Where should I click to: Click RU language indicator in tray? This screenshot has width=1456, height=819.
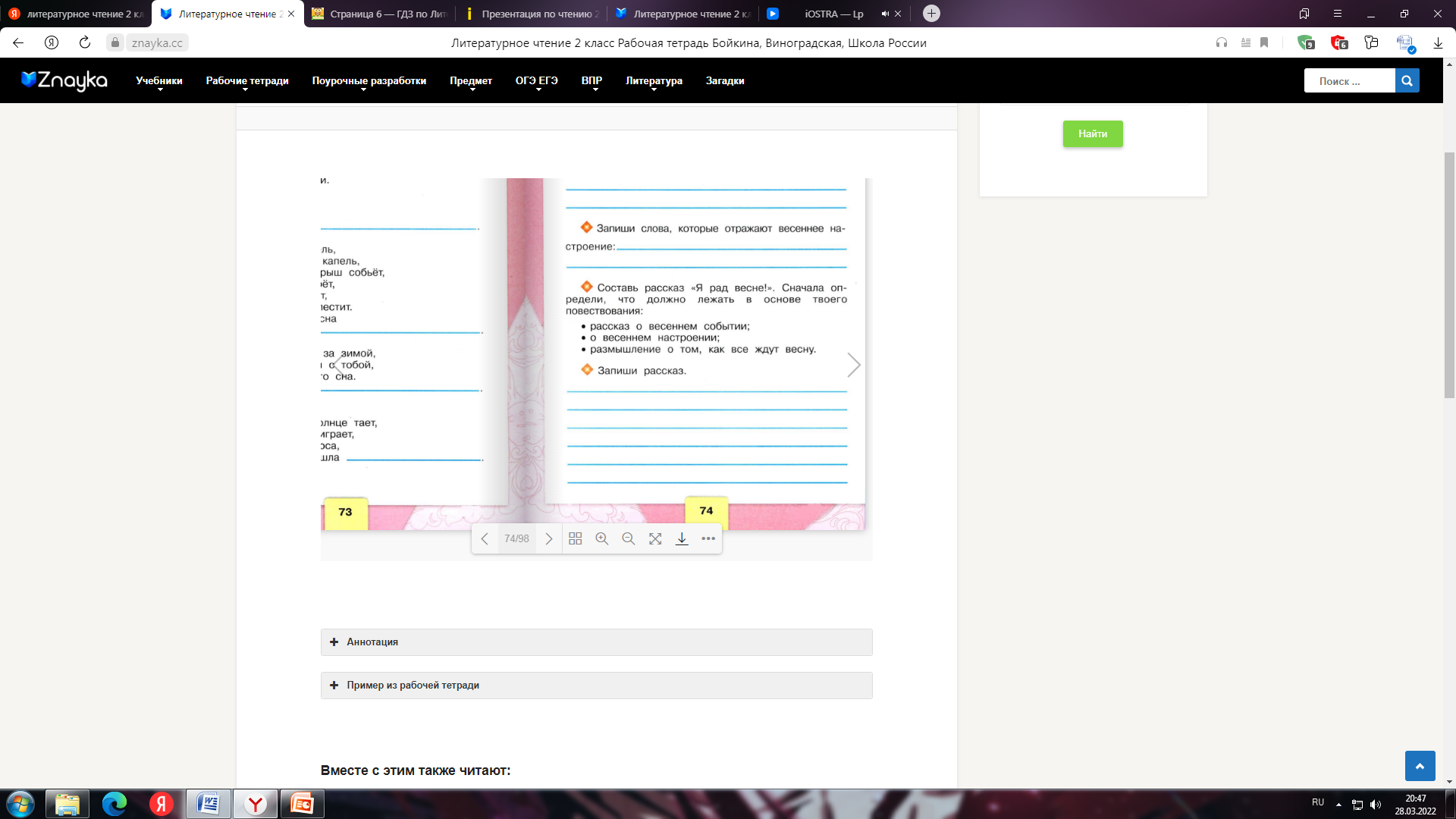(x=1318, y=802)
